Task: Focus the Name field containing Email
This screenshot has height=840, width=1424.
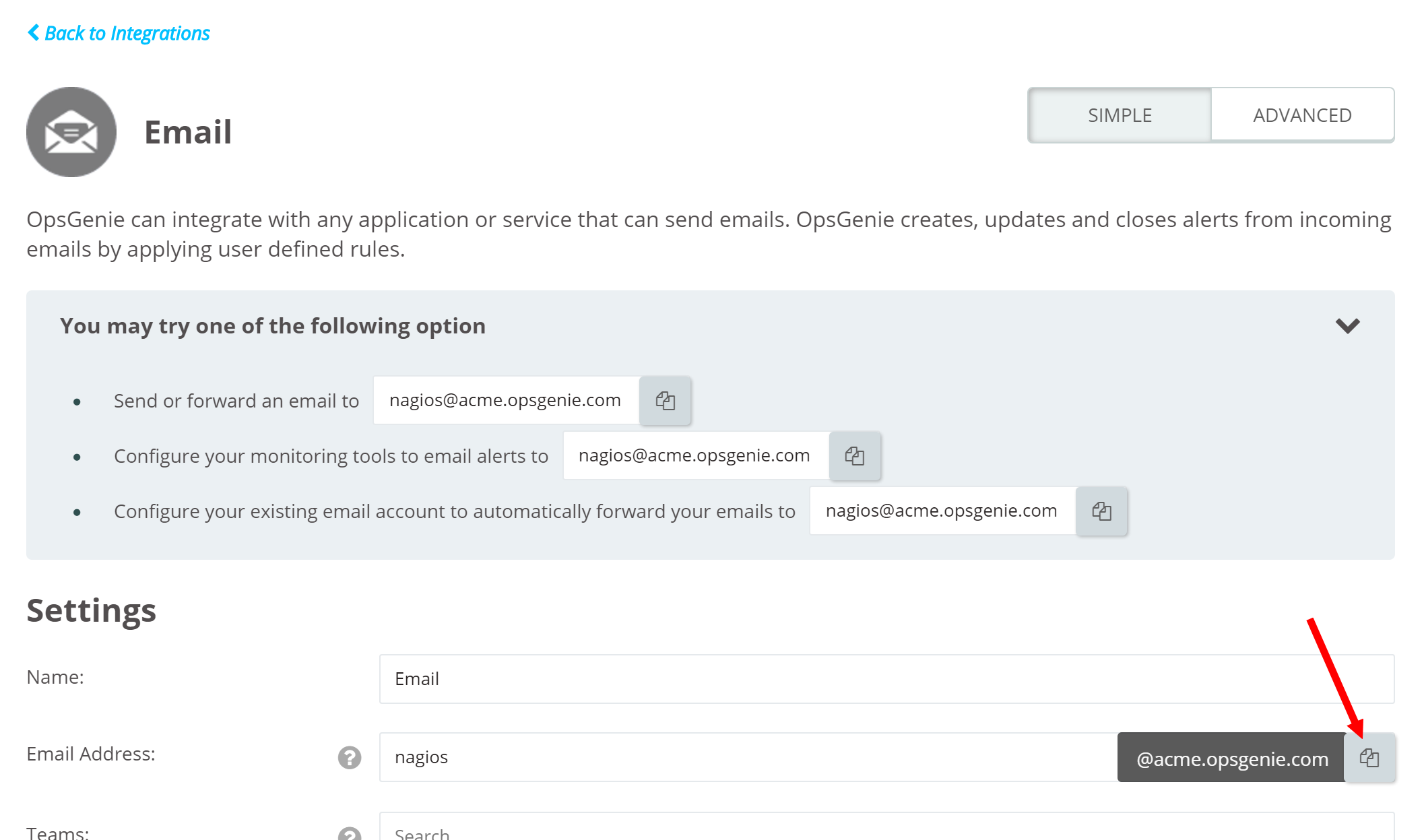Action: coord(886,679)
